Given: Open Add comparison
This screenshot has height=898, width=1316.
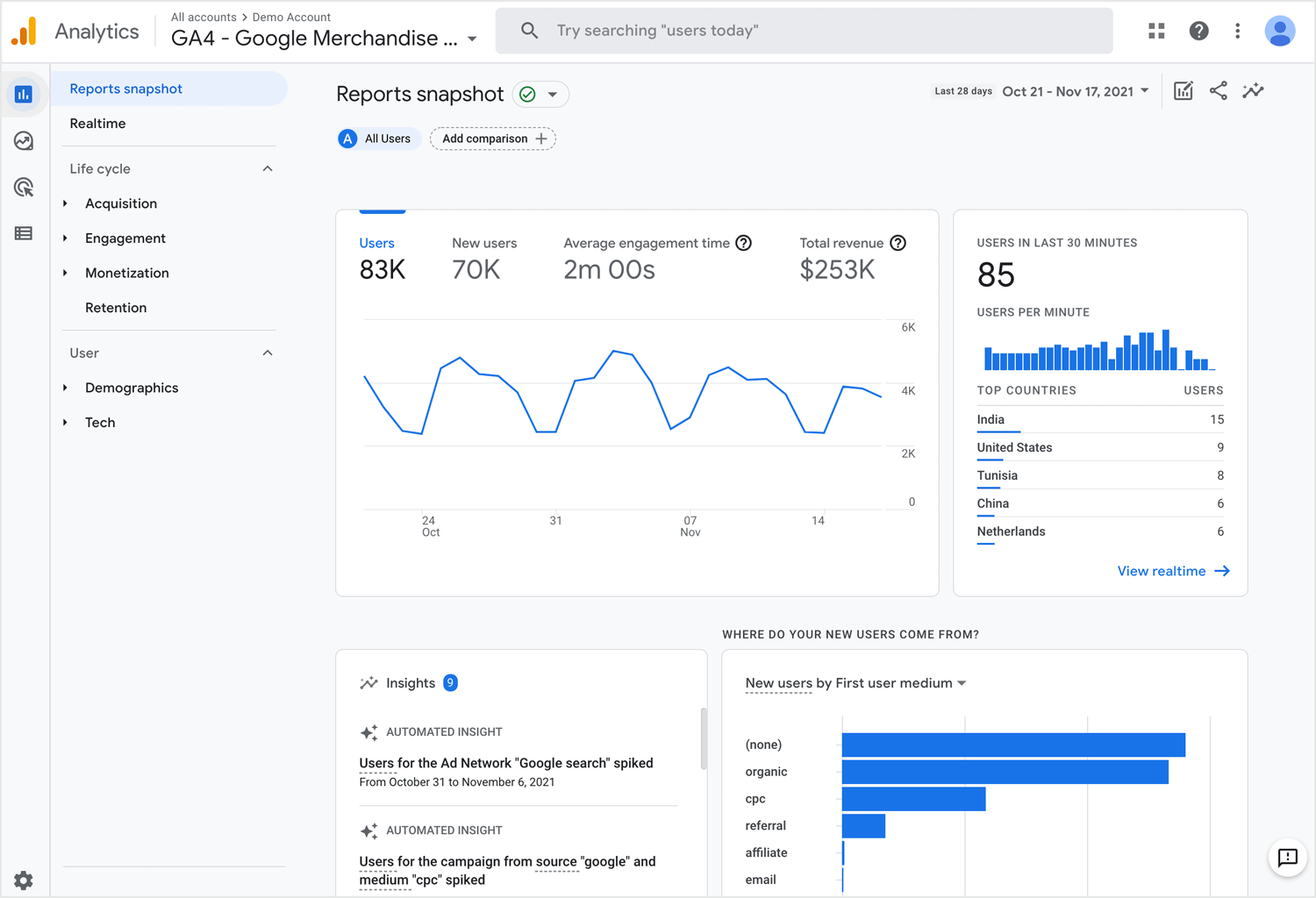Looking at the screenshot, I should point(492,139).
